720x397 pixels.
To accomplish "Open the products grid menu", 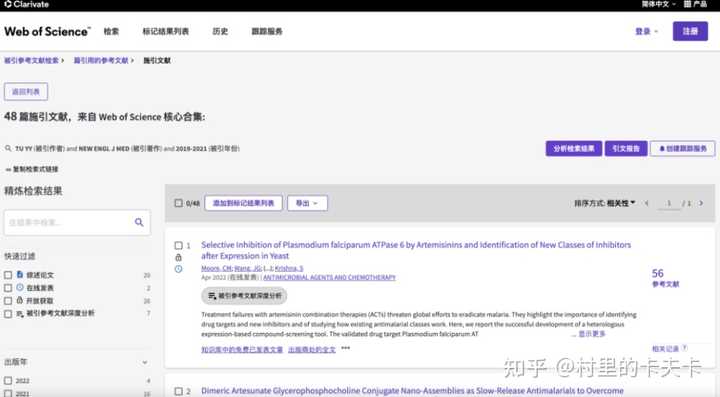I will pos(695,4).
